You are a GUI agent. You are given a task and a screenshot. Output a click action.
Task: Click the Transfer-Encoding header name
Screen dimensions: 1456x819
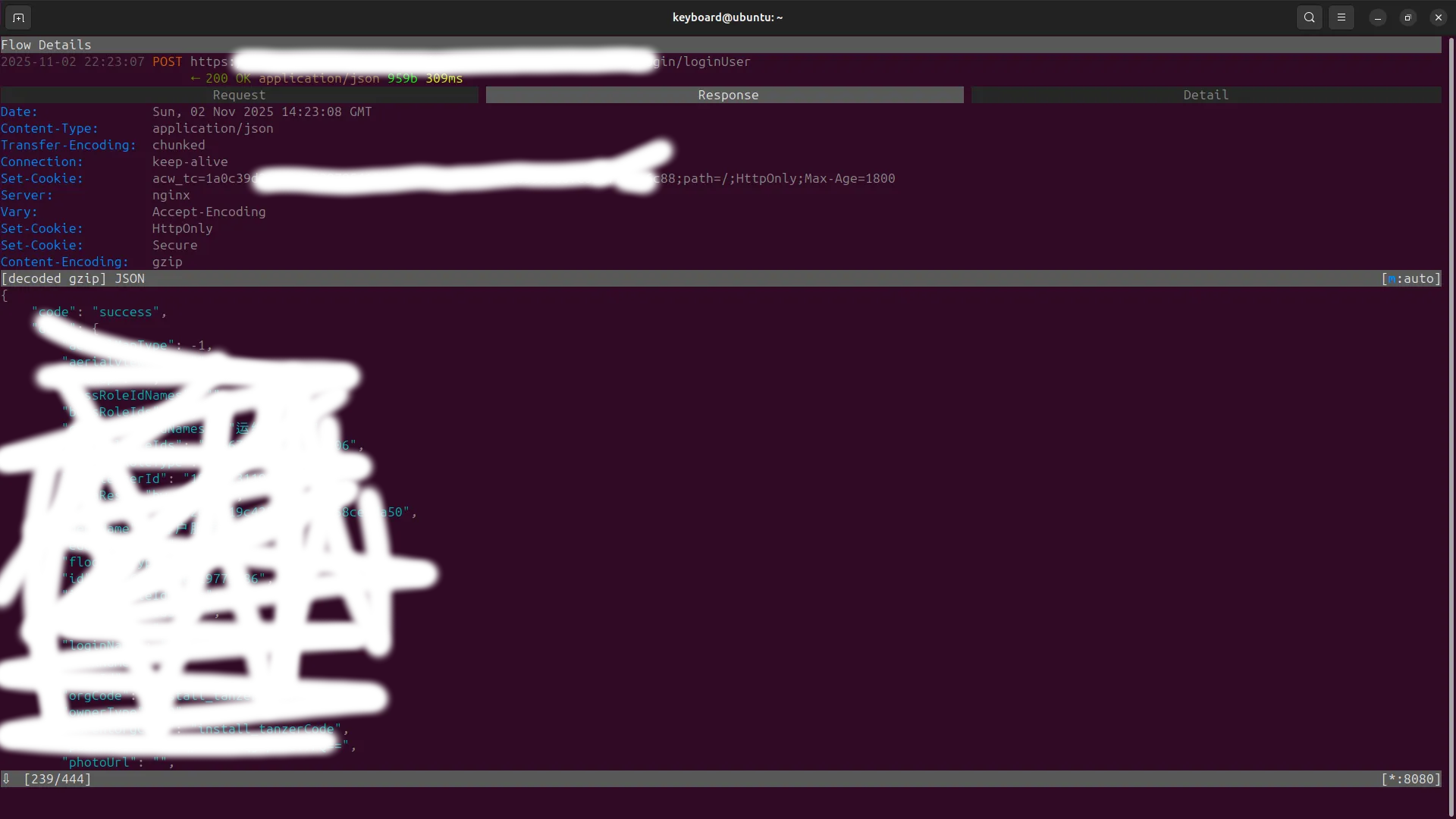coord(68,145)
